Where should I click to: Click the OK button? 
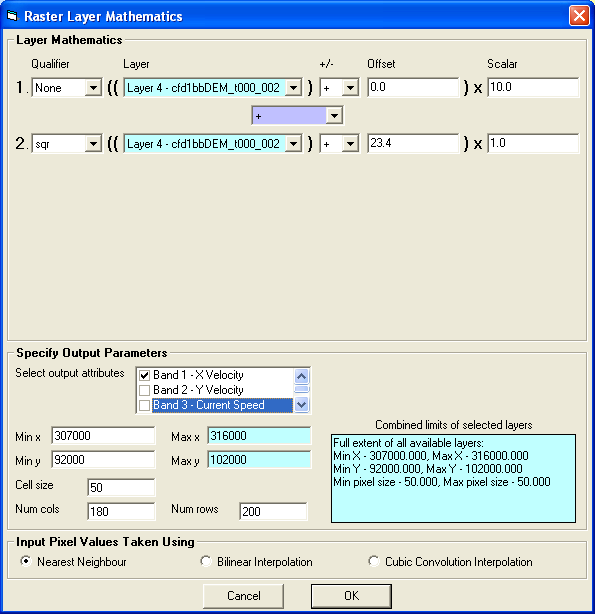click(x=351, y=596)
